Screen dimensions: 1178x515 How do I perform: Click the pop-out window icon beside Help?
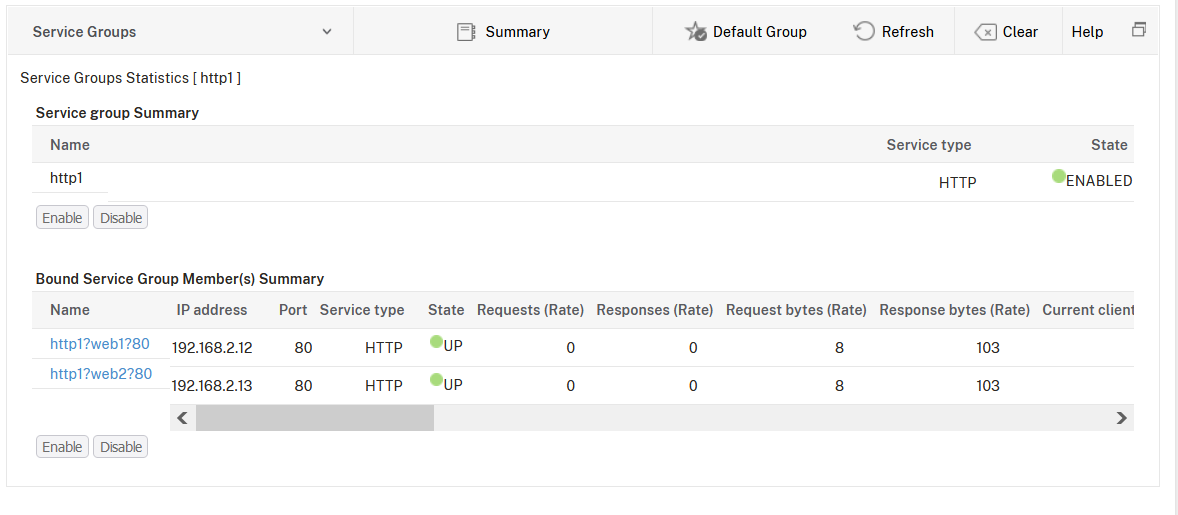1139,30
